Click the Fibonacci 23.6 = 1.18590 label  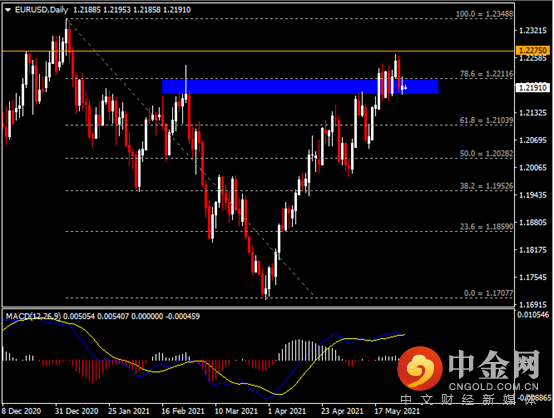coord(486,226)
